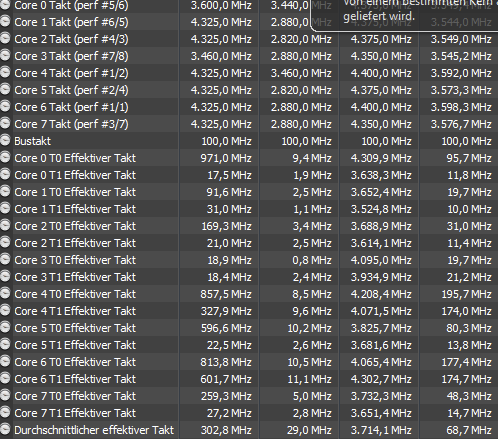Select the 'Core 0 T0 Effektiver Takt' label
498x439 pixels.
pos(75,158)
